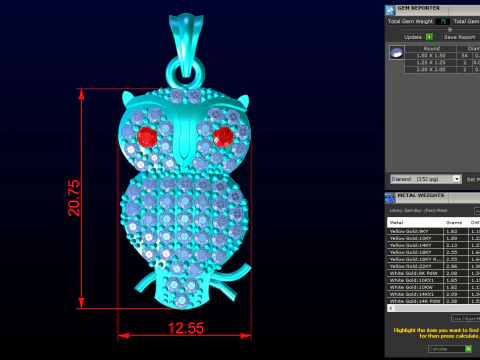This screenshot has width=480, height=360.
Task: Click the 1.83 grams value for 9KY
Action: 452,231
